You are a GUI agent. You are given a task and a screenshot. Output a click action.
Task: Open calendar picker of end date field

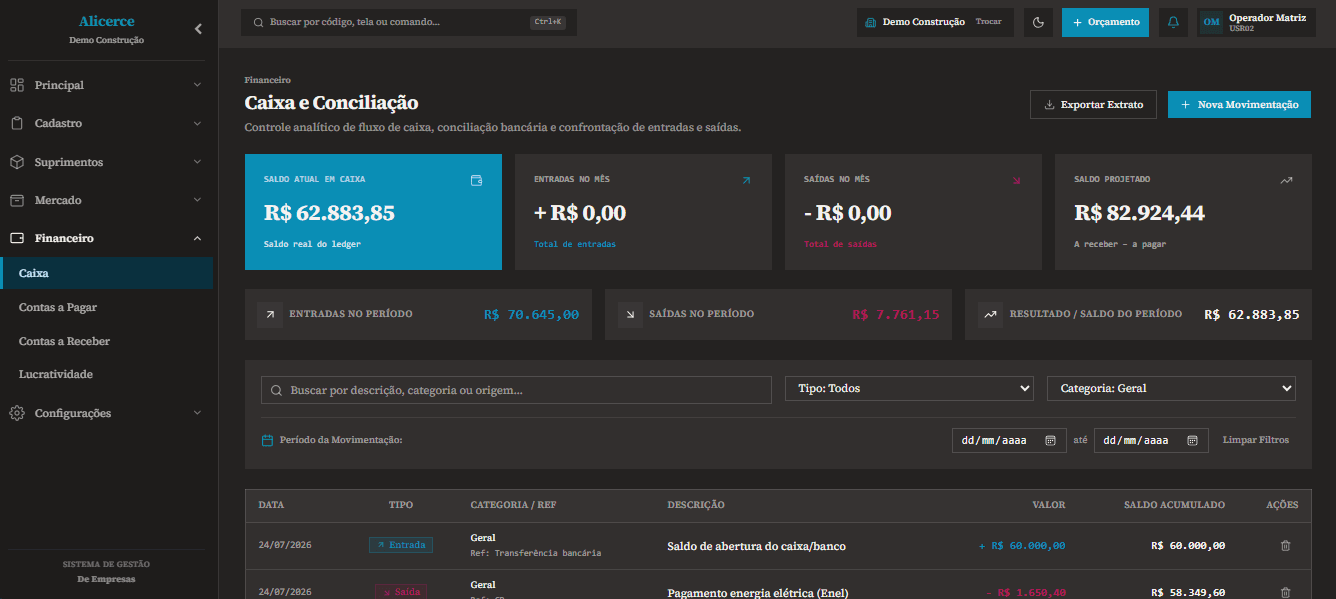tap(1192, 440)
